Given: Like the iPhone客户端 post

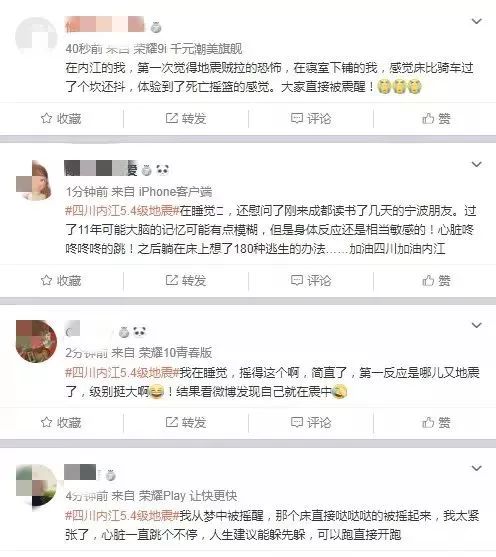Looking at the screenshot, I should 436,281.
